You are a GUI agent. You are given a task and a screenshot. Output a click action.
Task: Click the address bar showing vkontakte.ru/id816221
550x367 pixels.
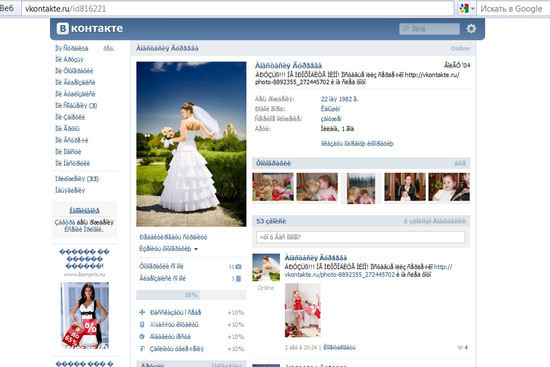238,8
